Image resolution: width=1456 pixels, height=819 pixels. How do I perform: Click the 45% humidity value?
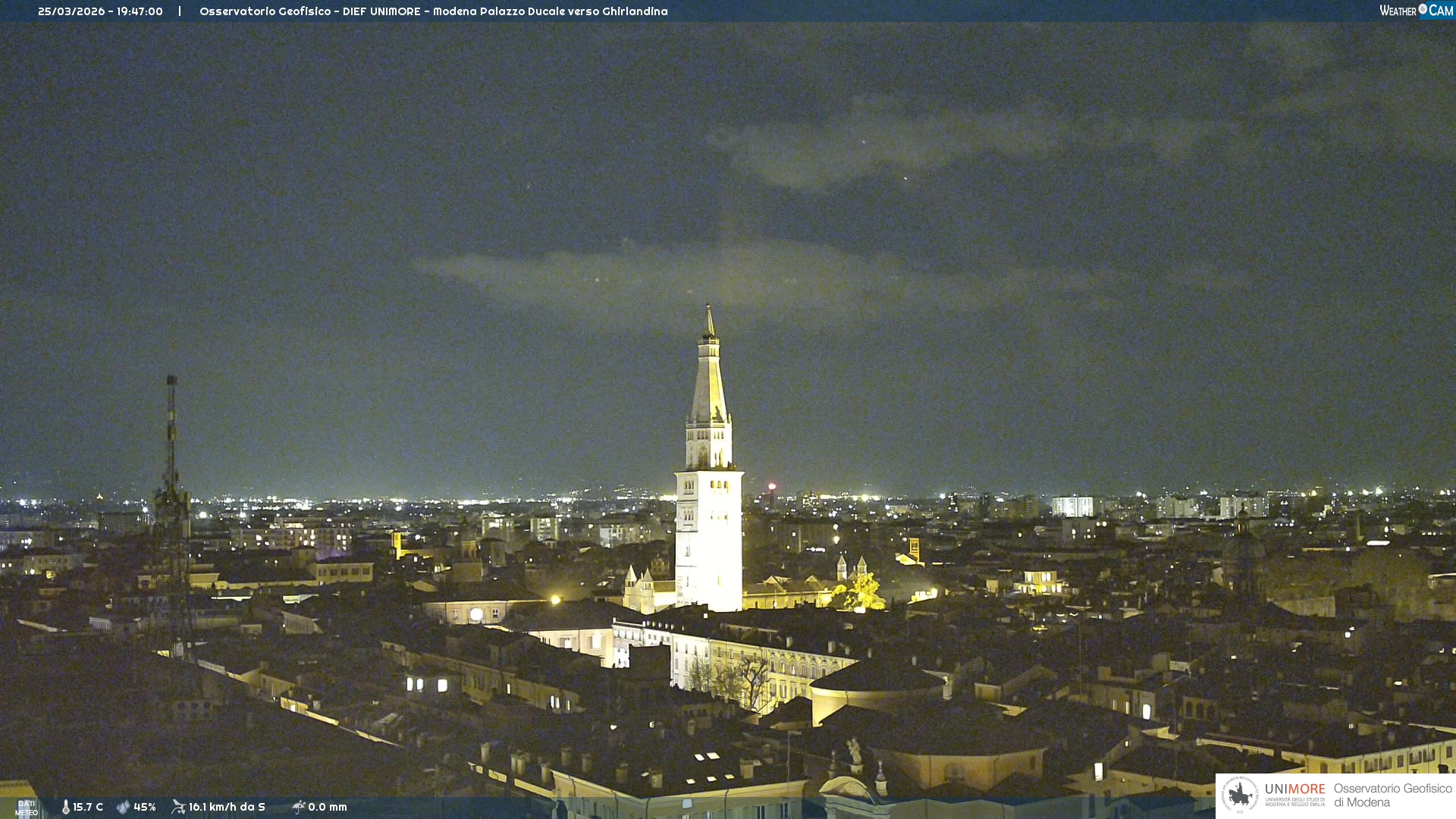(145, 807)
